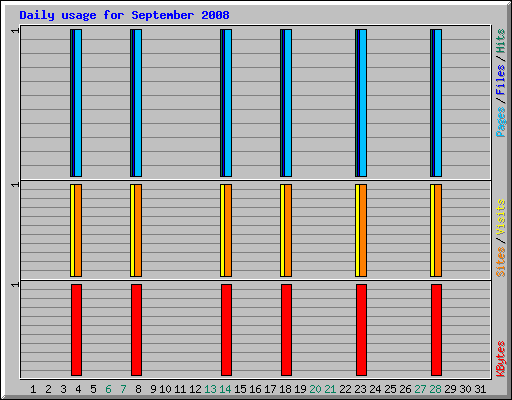This screenshot has width=512, height=400.
Task: Click day label '23' on the bottom axis
Action: 360,389
